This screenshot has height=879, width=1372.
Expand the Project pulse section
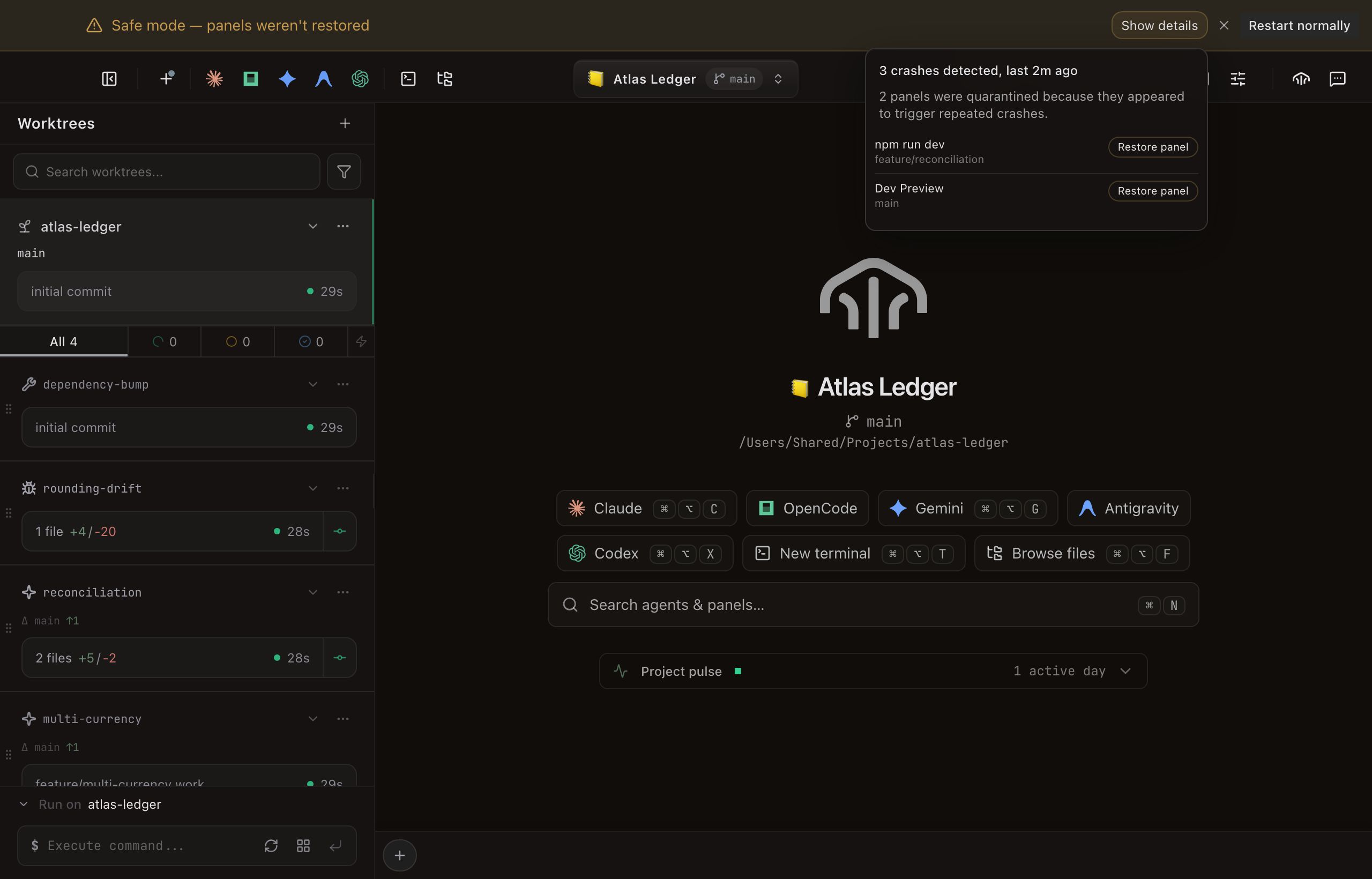pyautogui.click(x=873, y=671)
